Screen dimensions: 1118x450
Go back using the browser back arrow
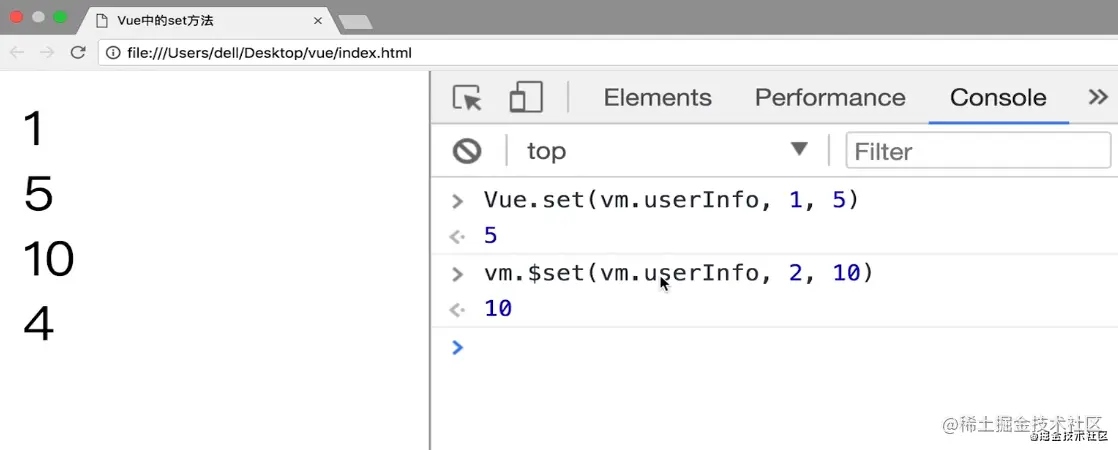pos(17,53)
